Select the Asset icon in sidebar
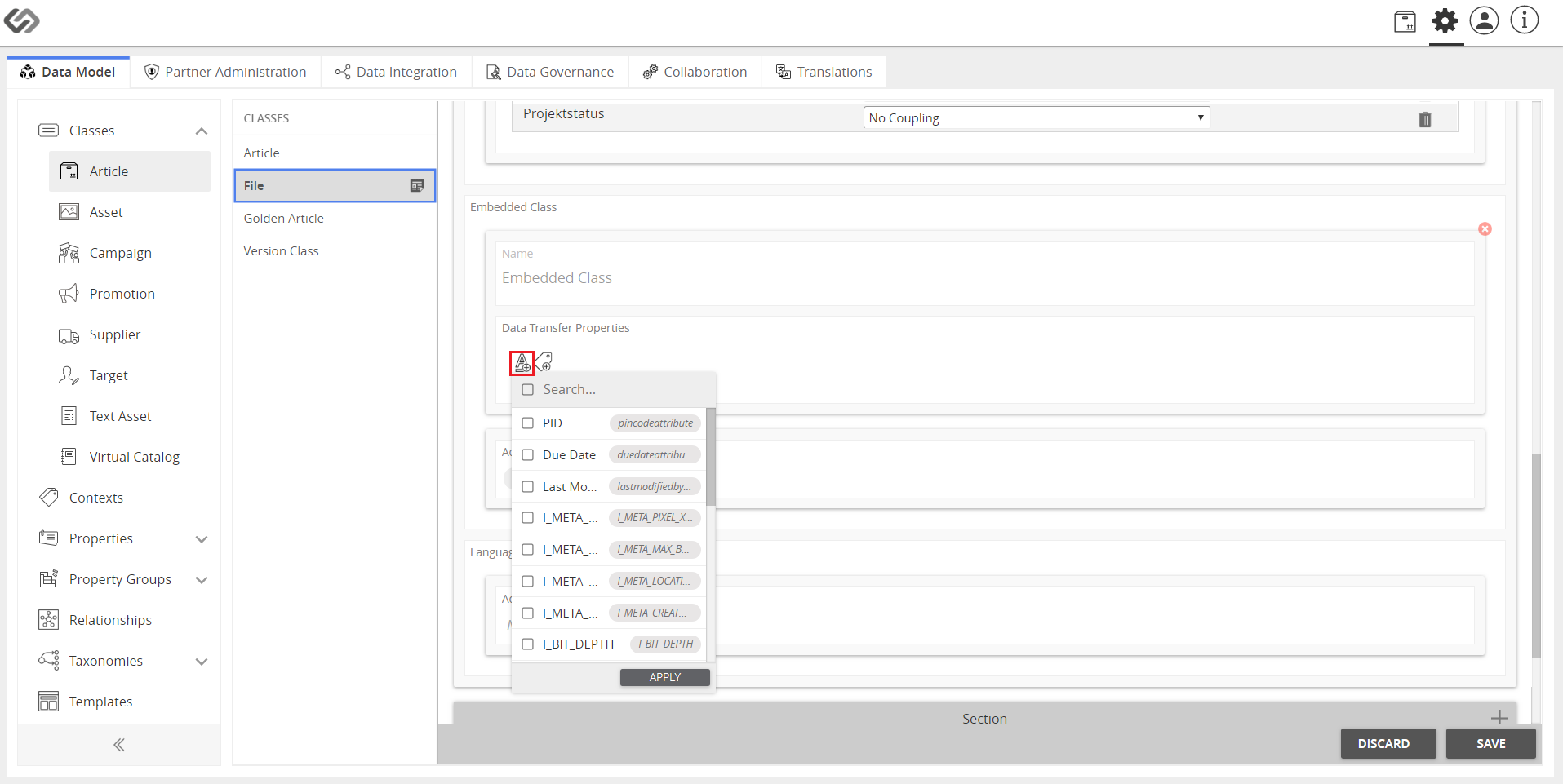Image resolution: width=1563 pixels, height=784 pixels. pos(69,212)
